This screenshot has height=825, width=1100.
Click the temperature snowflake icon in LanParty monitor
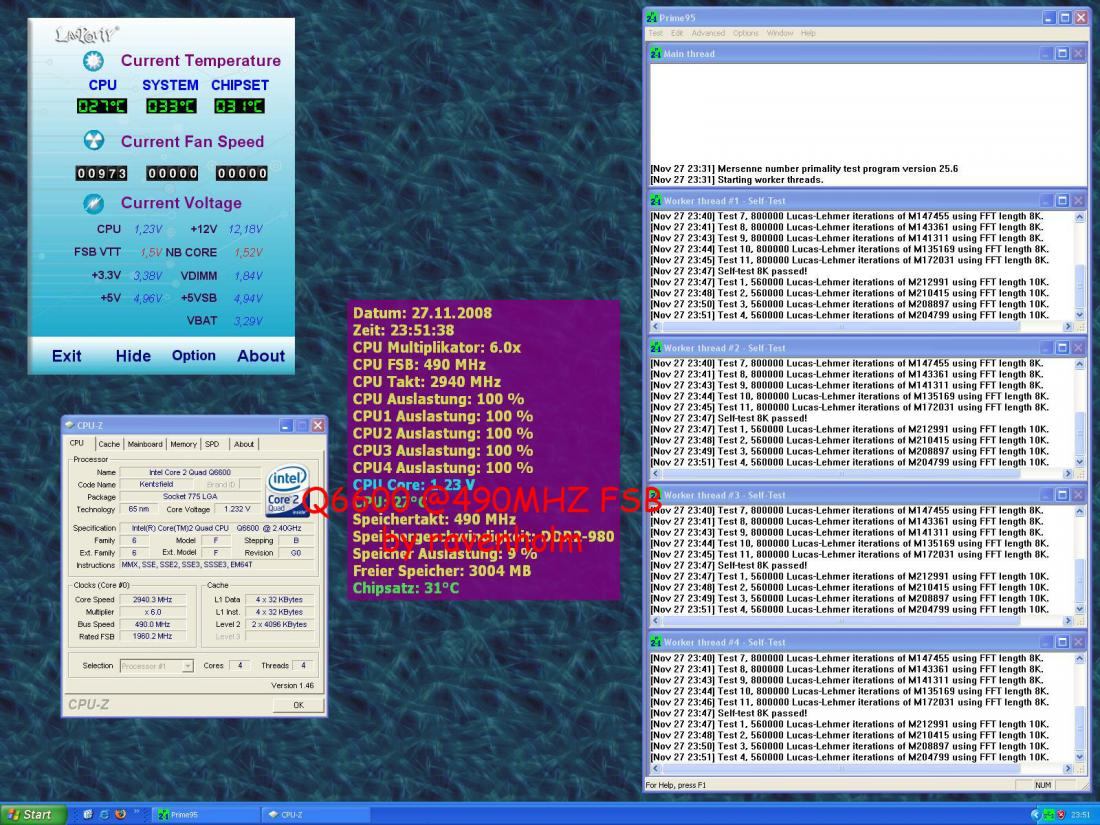(x=93, y=61)
